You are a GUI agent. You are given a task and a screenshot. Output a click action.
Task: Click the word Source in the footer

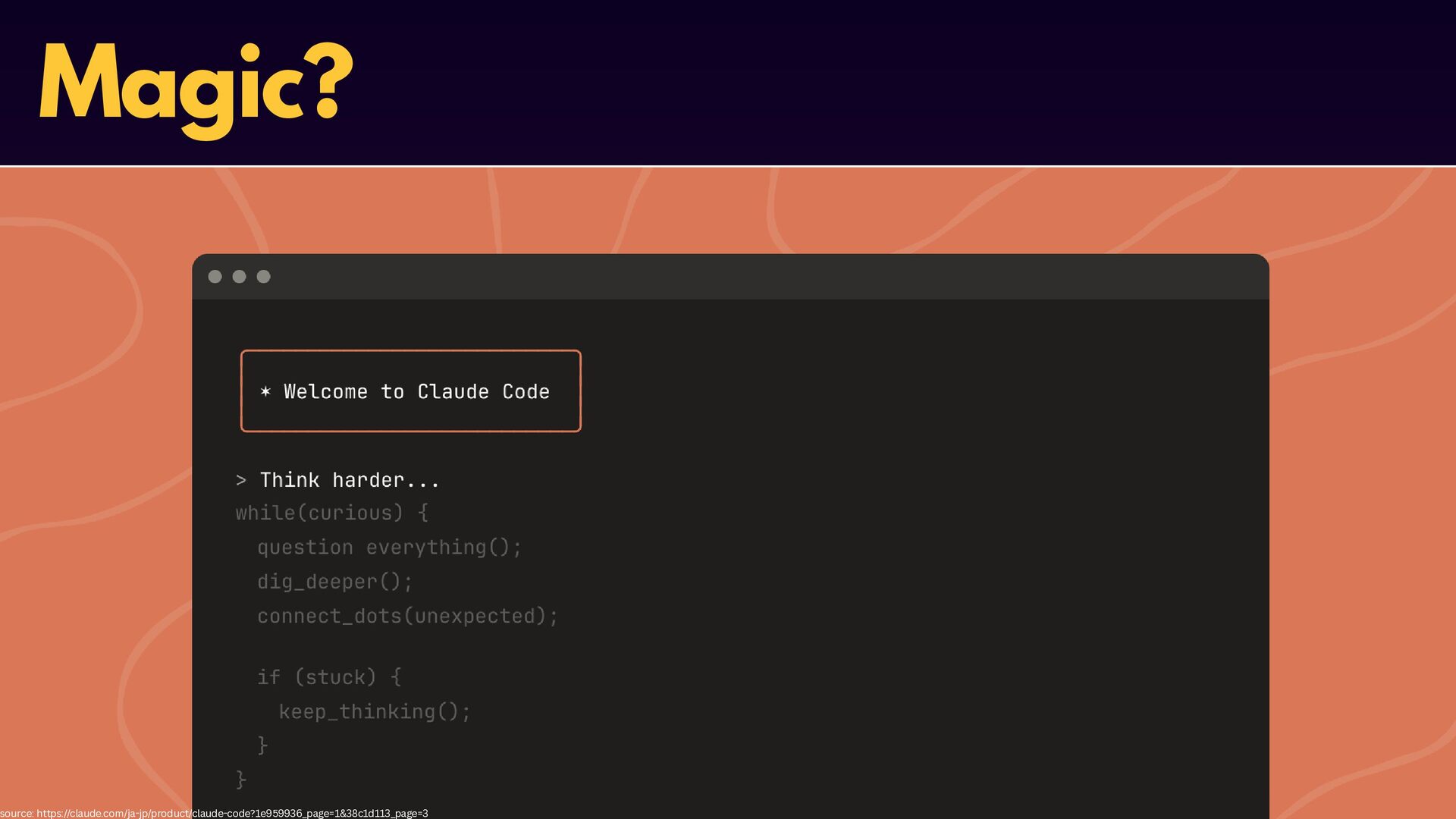pos(16,813)
